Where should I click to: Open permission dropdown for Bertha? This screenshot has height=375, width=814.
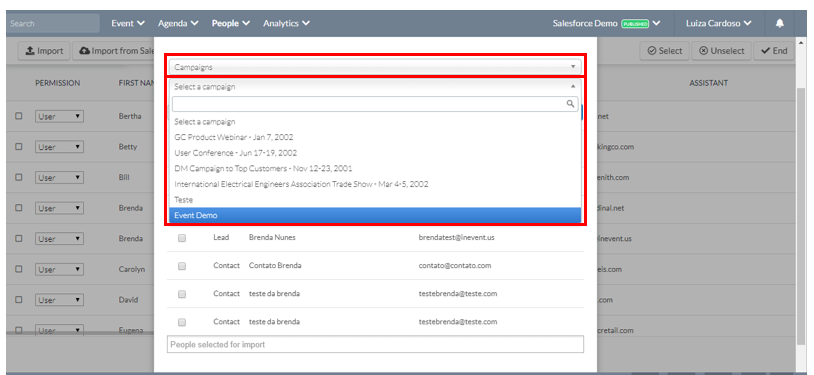point(59,116)
